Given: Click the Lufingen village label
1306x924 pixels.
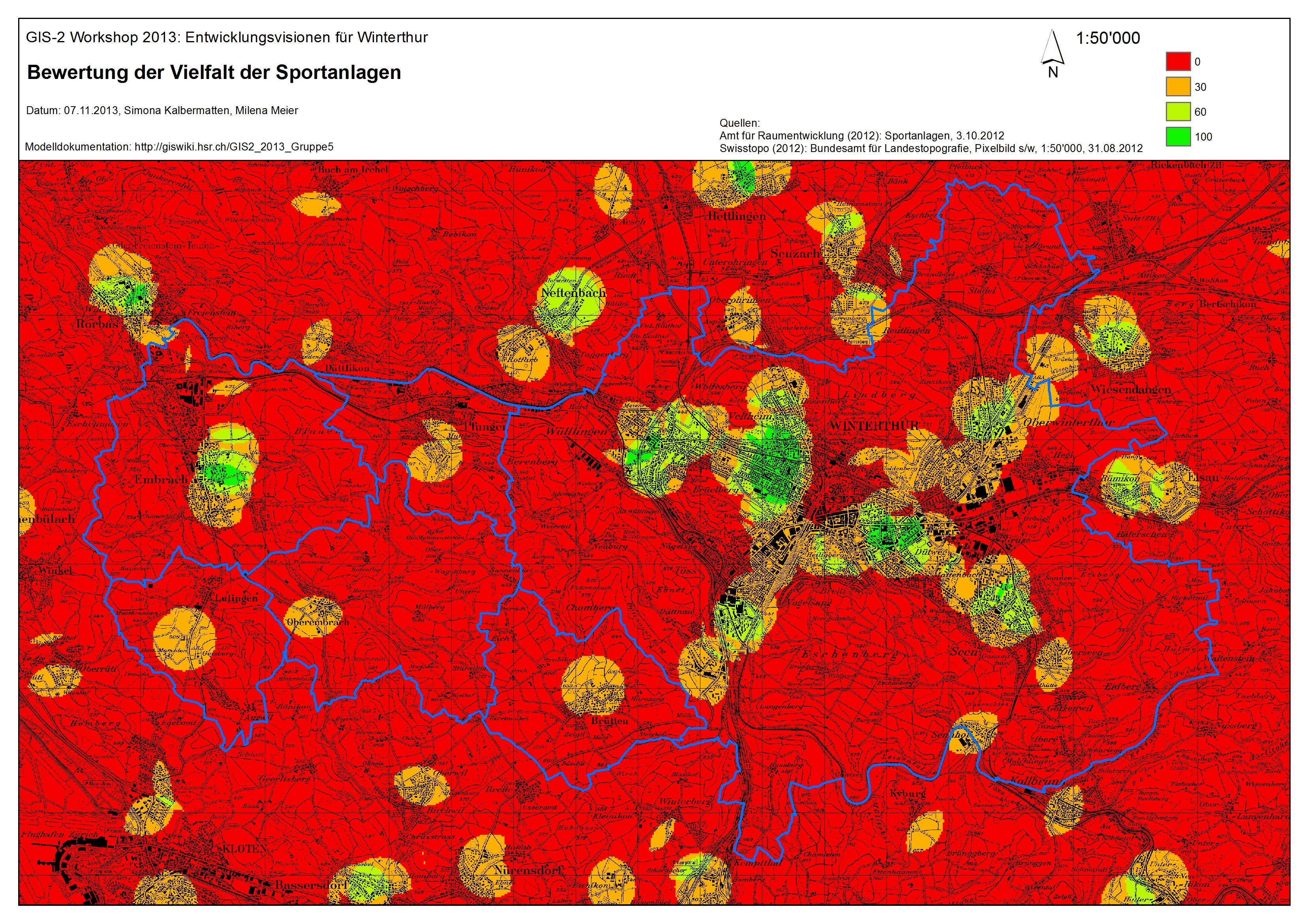Looking at the screenshot, I should [x=236, y=598].
